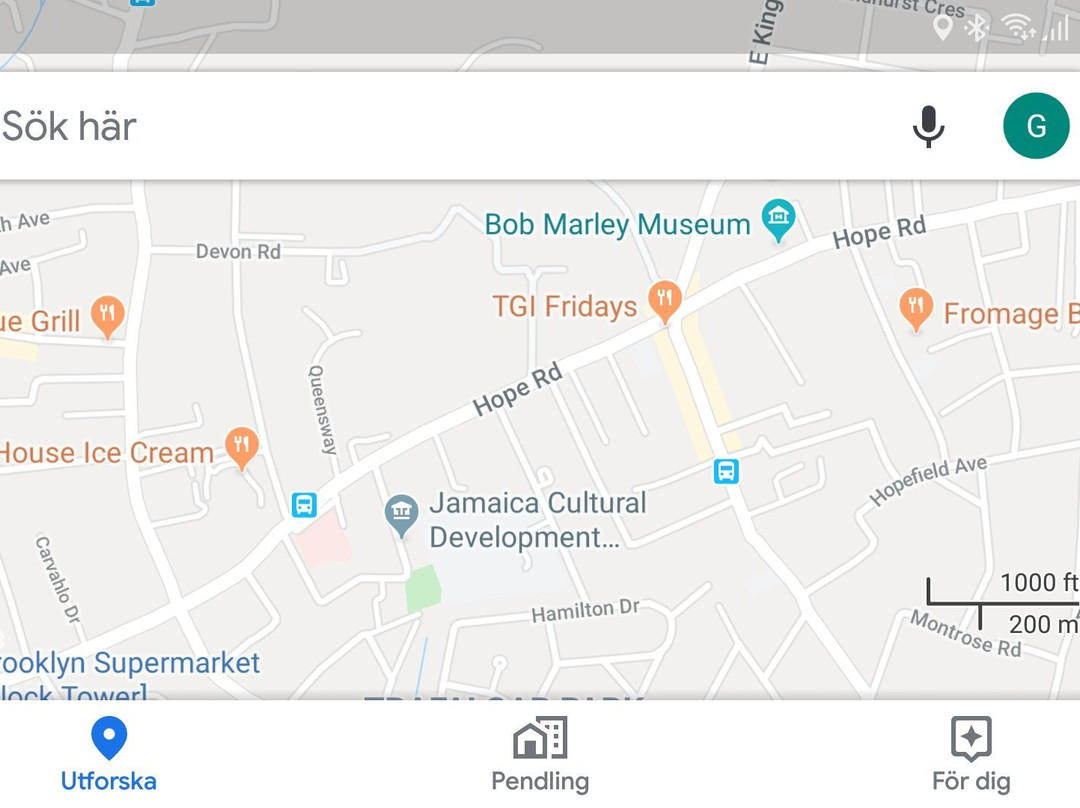
Task: Tap the Jamaica Cultural Development text label
Action: 538,520
